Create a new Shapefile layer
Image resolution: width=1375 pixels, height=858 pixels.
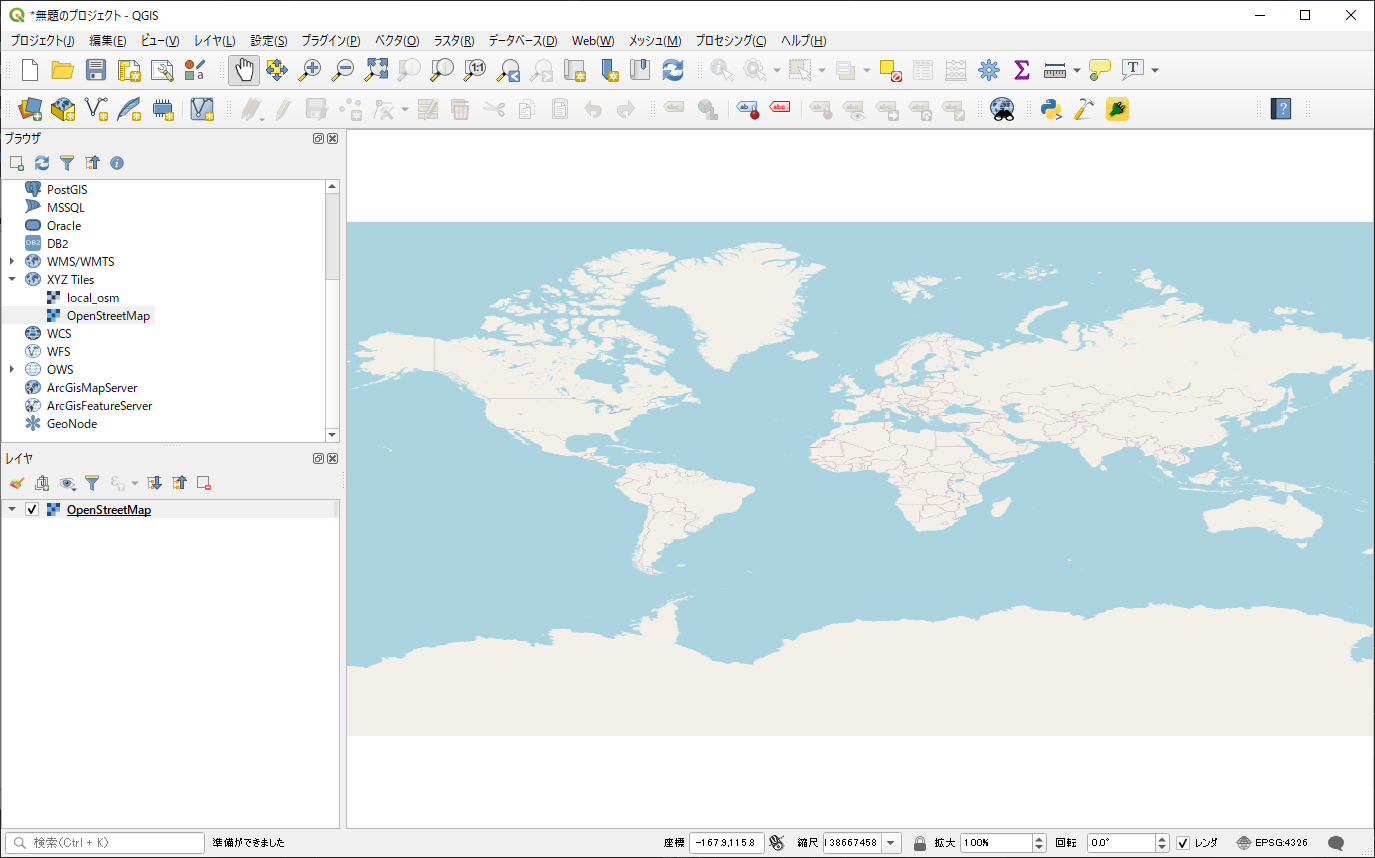tap(96, 109)
